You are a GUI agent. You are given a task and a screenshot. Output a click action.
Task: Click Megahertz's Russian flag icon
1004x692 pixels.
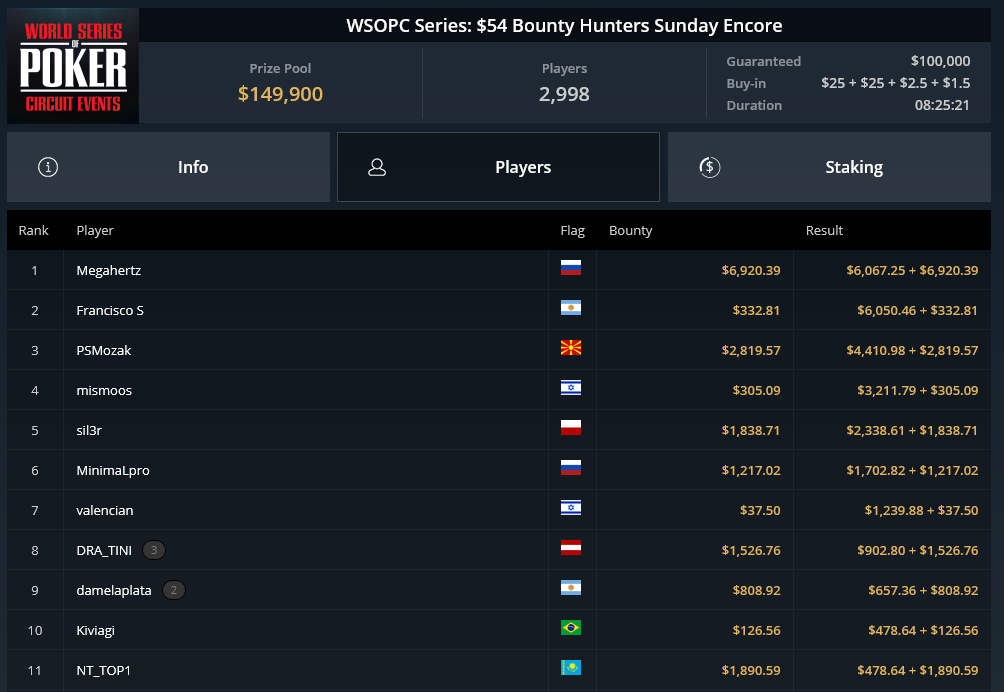571,268
